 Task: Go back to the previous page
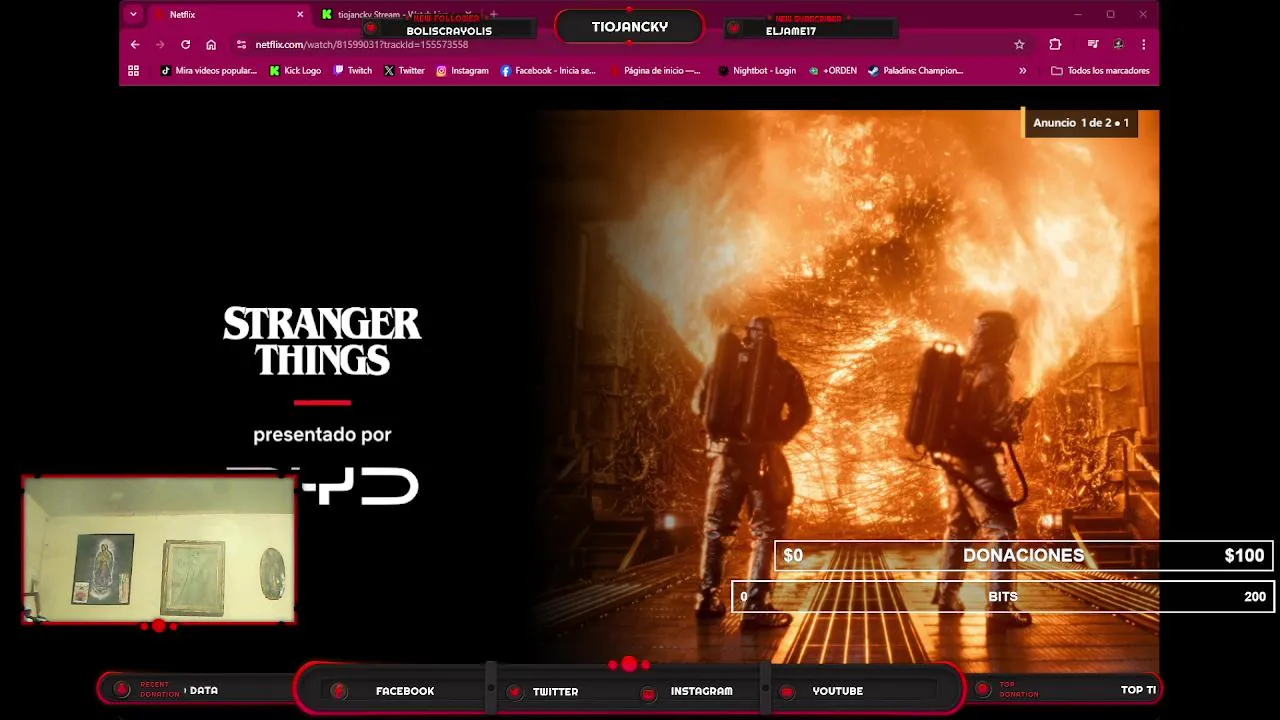click(x=135, y=44)
